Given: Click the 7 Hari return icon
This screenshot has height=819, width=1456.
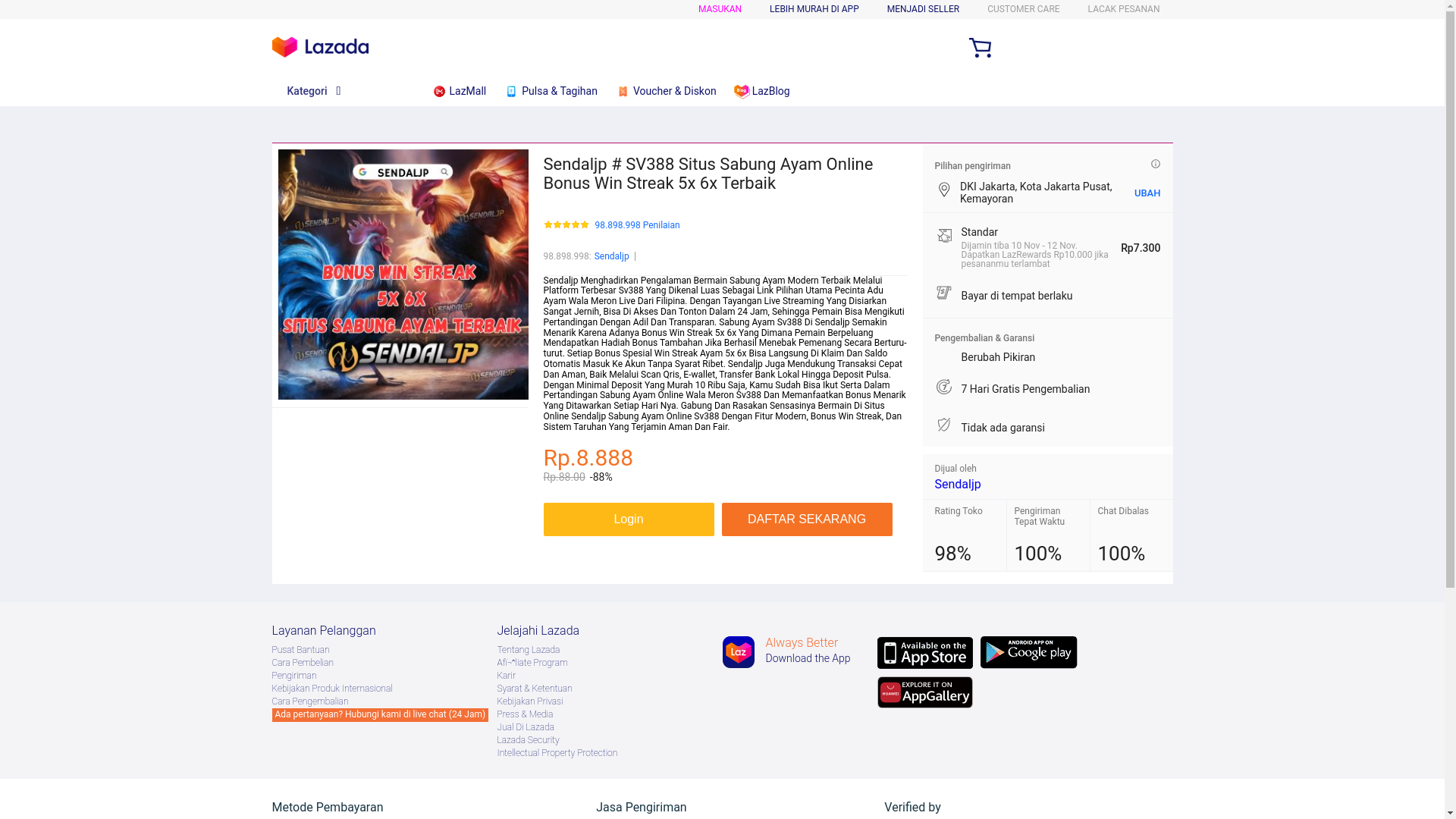Looking at the screenshot, I should pos(943,387).
